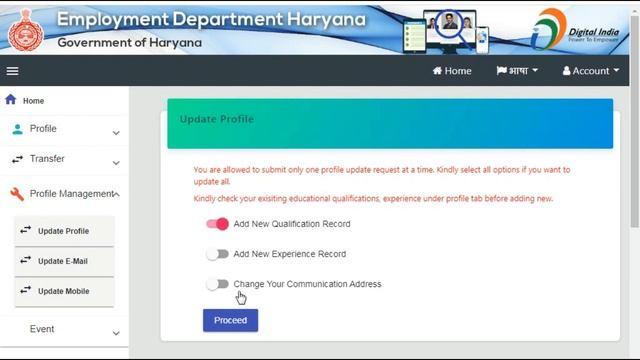Click the Profile Management sidebar label
Image resolution: width=640 pixels, height=360 pixels.
pos(72,193)
